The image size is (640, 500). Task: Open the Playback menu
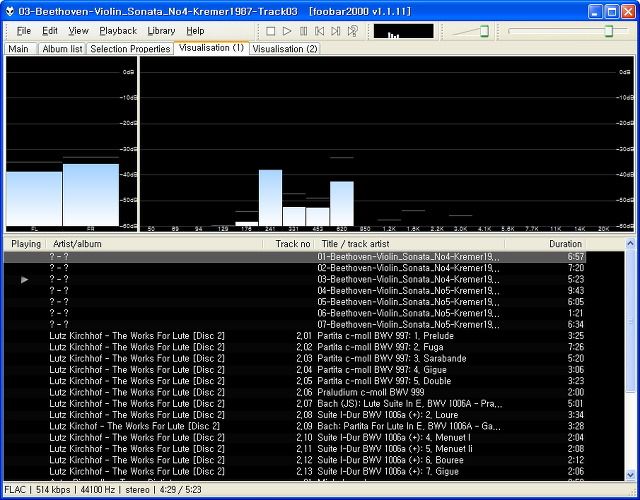coord(118,31)
